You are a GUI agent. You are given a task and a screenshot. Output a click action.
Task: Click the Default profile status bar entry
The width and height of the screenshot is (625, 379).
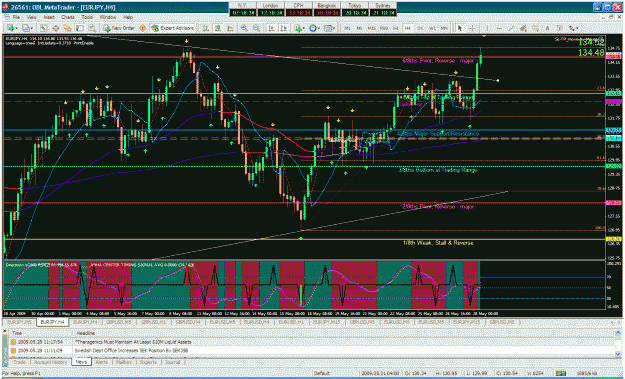click(321, 373)
